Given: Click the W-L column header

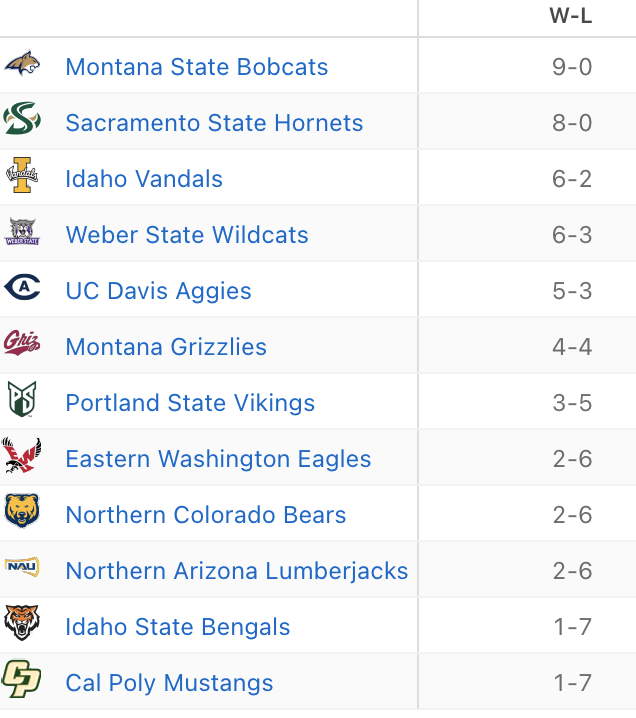Looking at the screenshot, I should [x=571, y=16].
